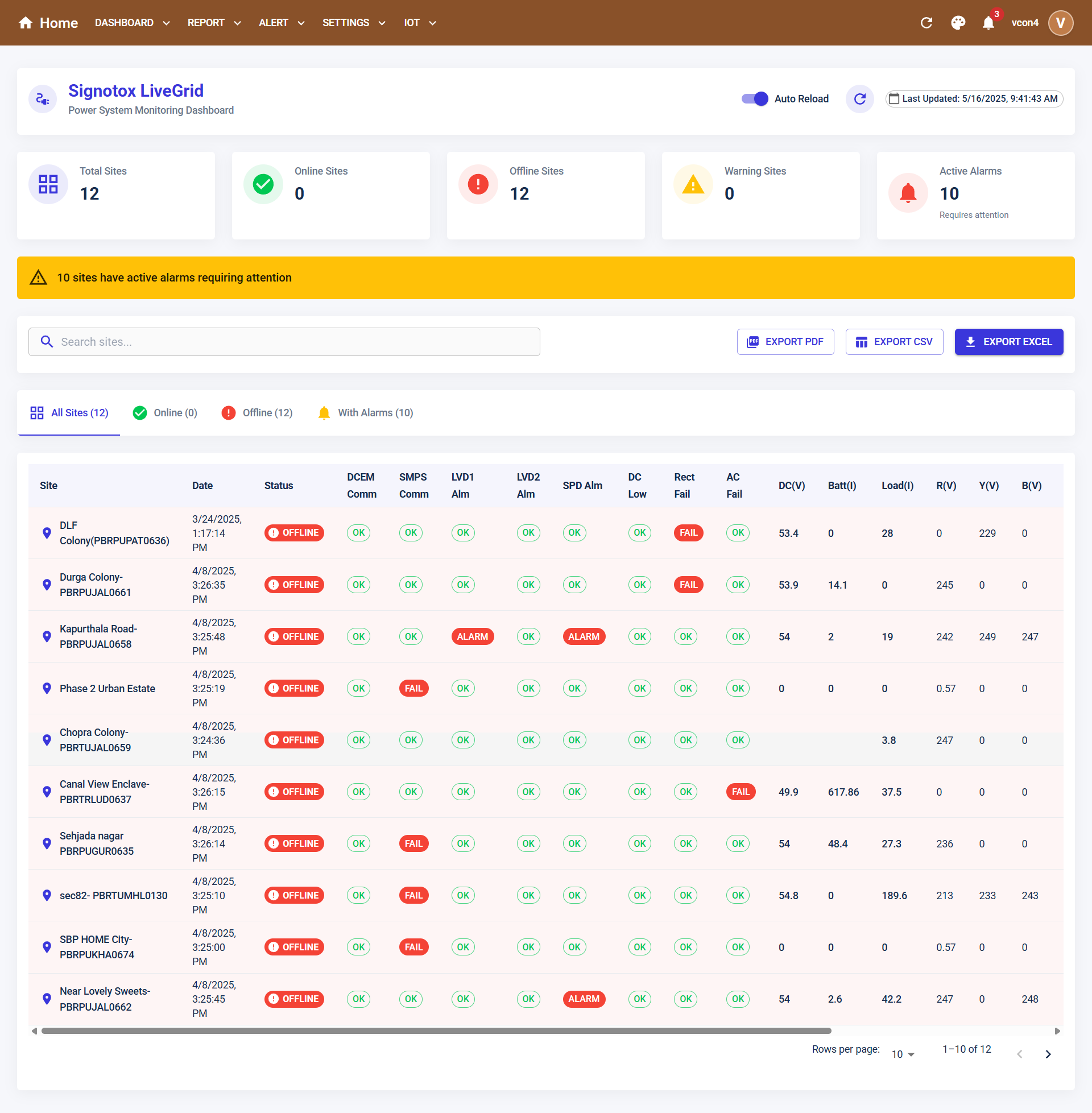Expand the IOT menu
Image resolution: width=1092 pixels, height=1113 pixels.
(420, 23)
